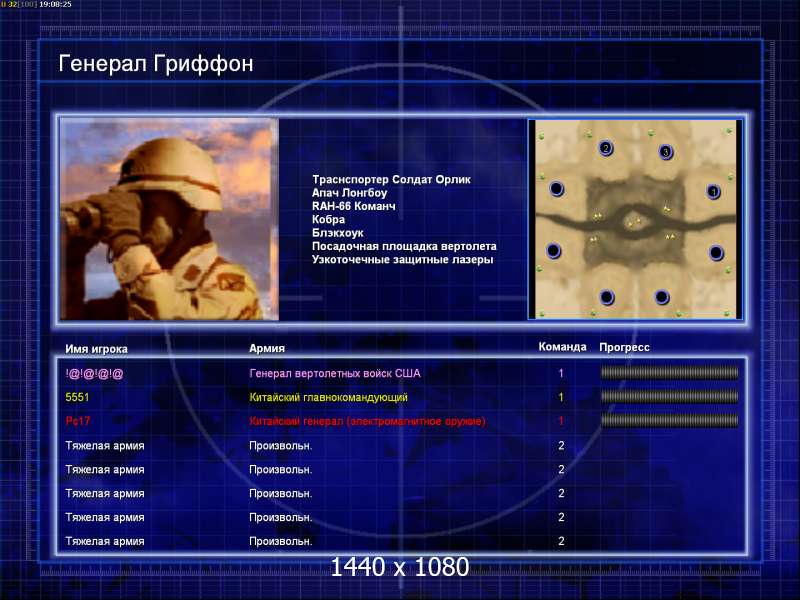Select text "Посадочная площадка вертолета"

(404, 246)
